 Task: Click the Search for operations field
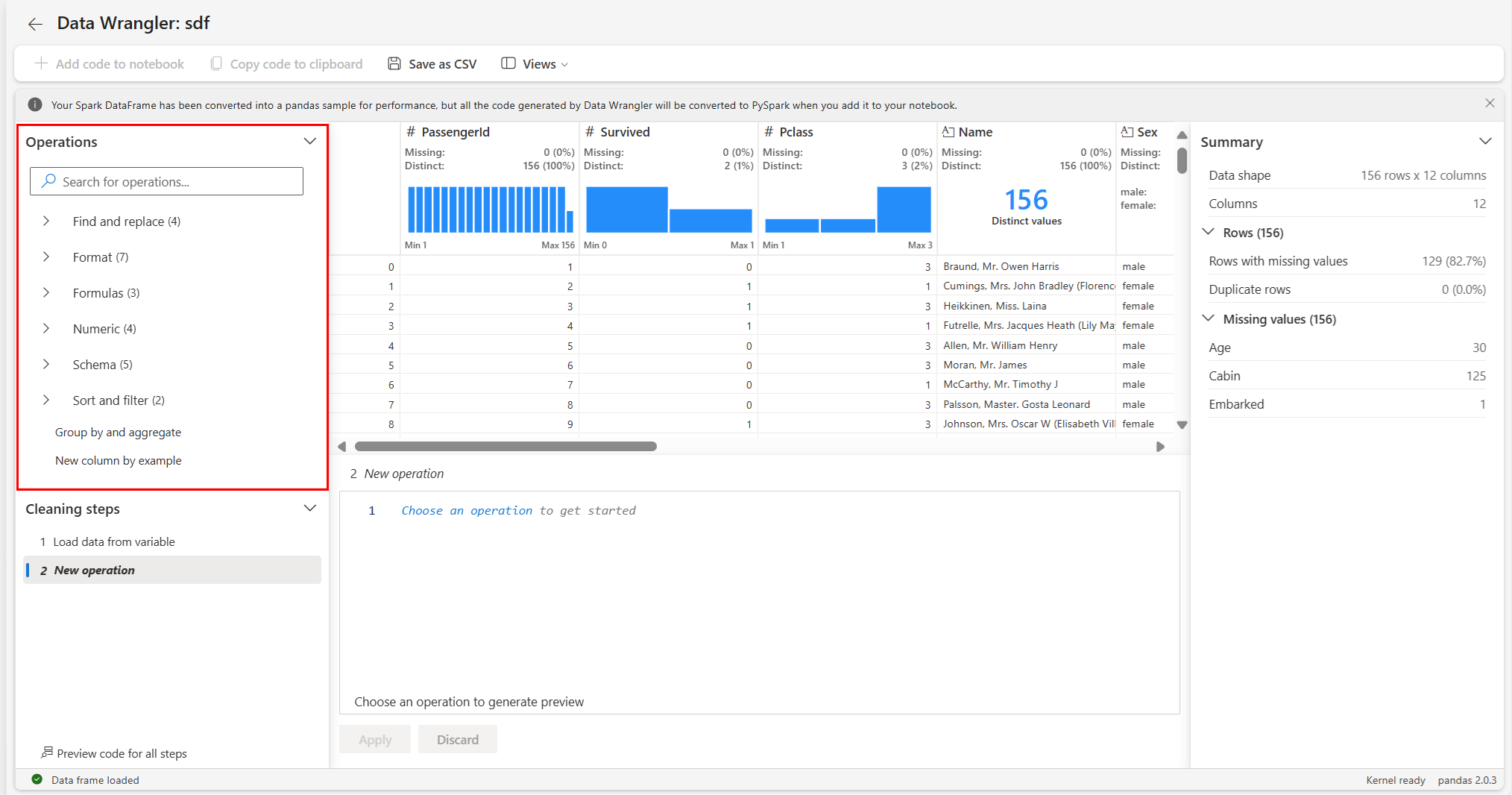pos(166,181)
